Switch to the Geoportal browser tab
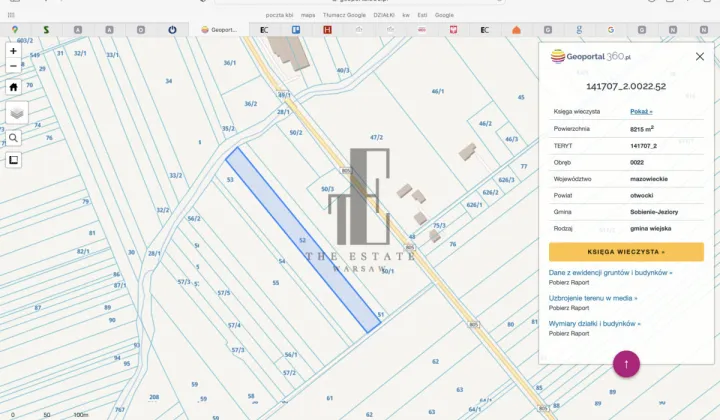 point(220,30)
